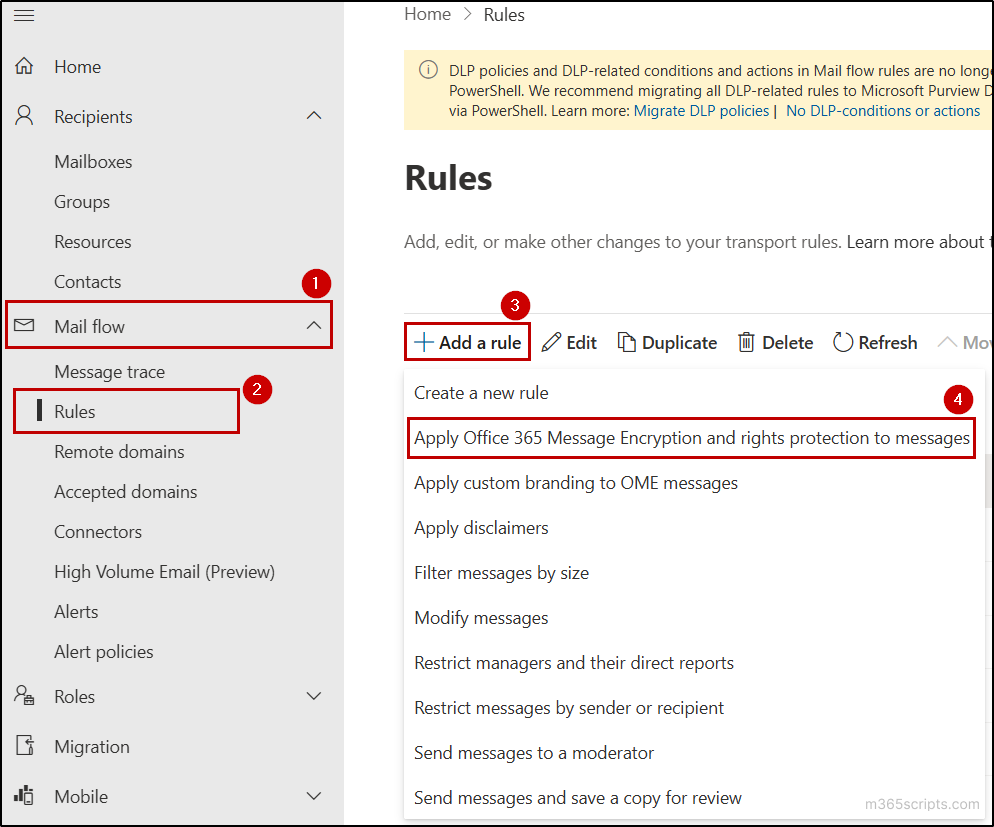994x827 pixels.
Task: Select the Duplicate rule icon
Action: [x=625, y=342]
